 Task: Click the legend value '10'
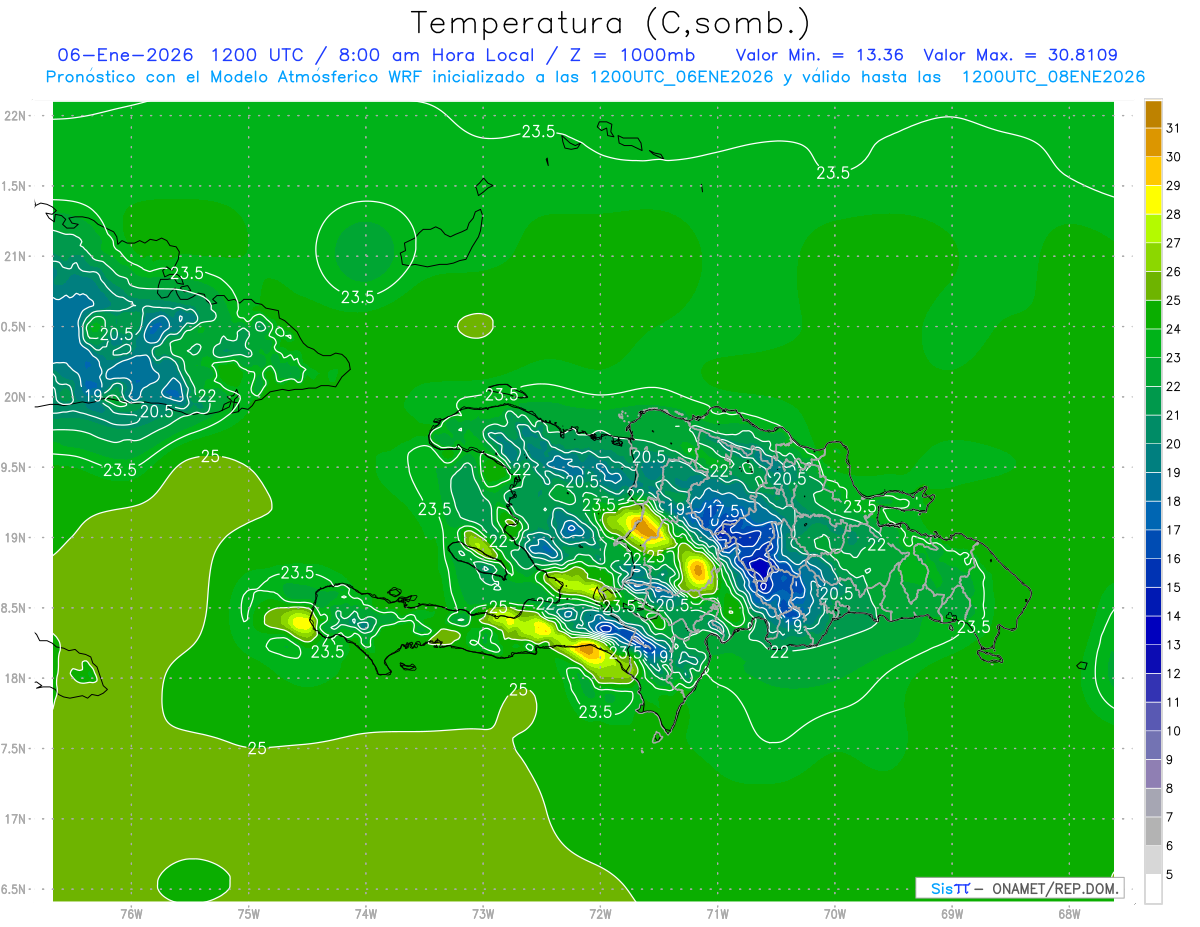(1174, 731)
